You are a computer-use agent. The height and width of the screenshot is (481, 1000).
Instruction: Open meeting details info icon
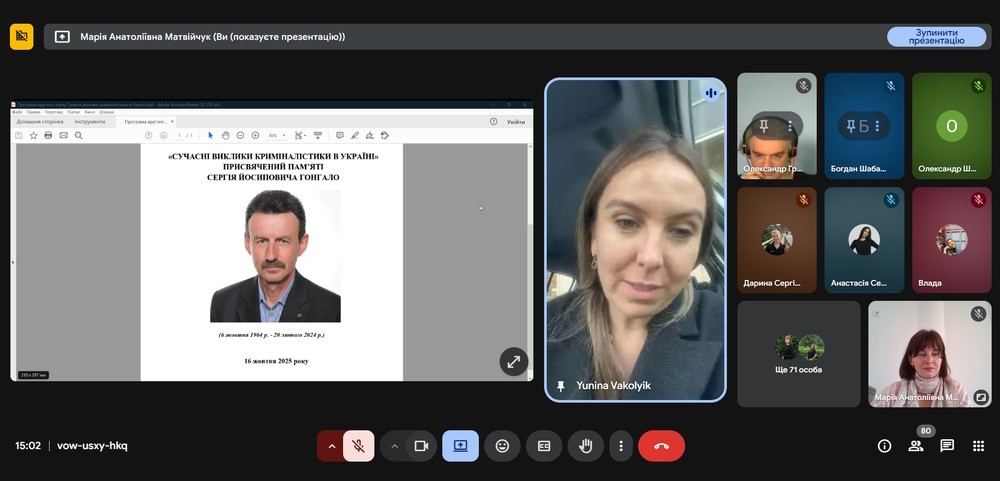tap(884, 446)
